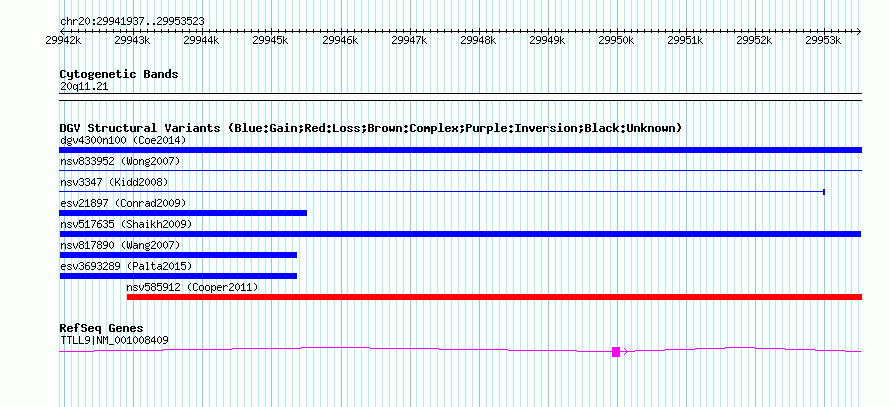
Task: Open the esv21897 (Conrad2009) label
Action: [123, 203]
